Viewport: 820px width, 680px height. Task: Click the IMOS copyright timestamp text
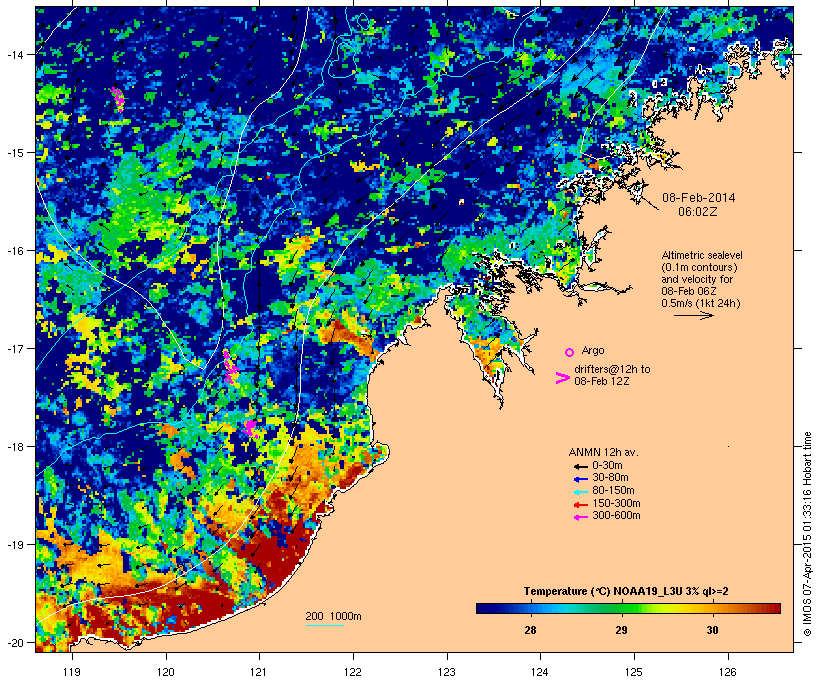[807, 534]
